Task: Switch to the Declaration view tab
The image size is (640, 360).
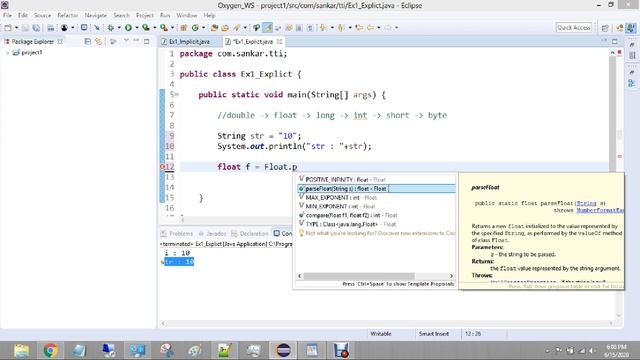Action: (x=249, y=233)
